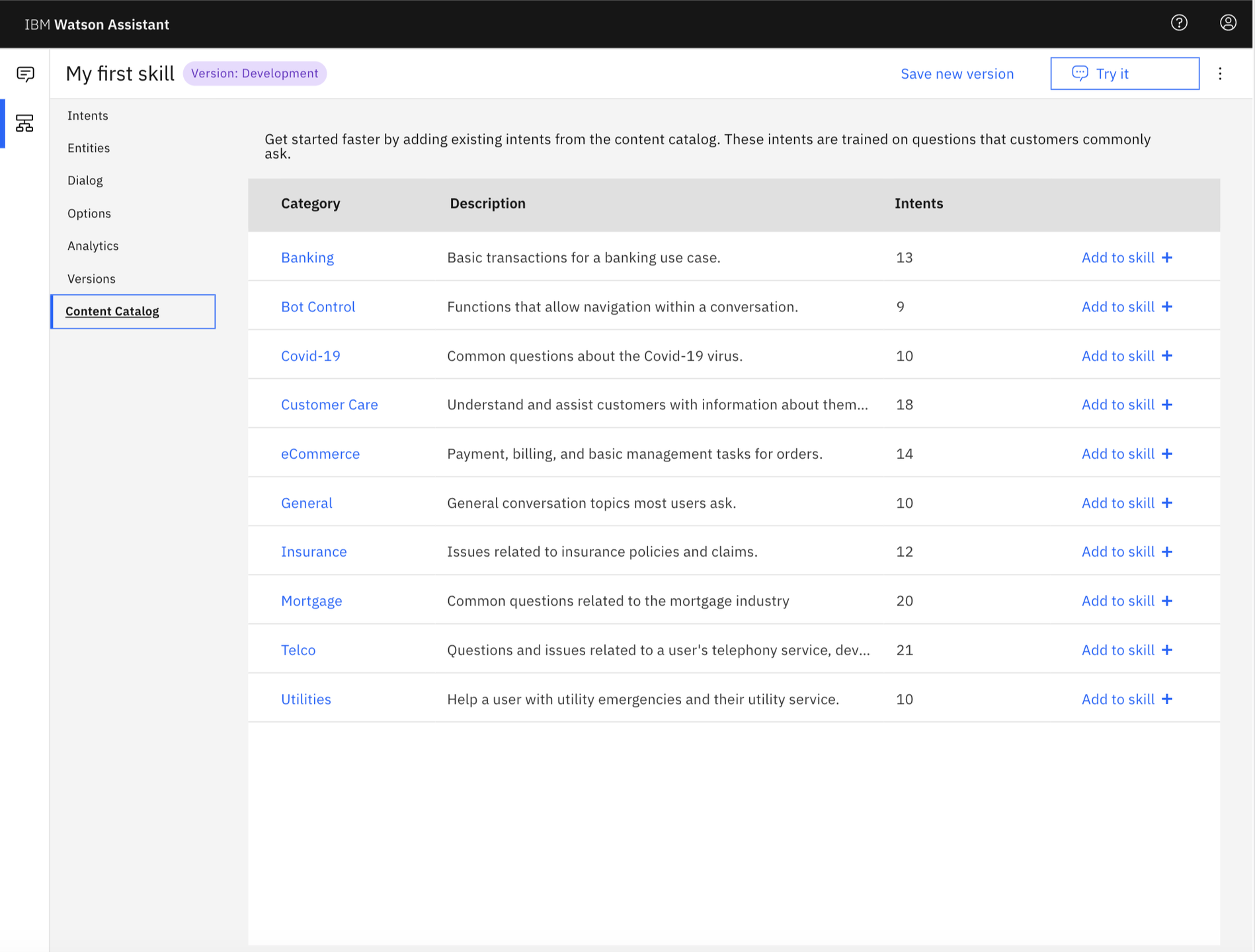Image resolution: width=1255 pixels, height=952 pixels.
Task: Open the Mortgage category link
Action: pyautogui.click(x=311, y=601)
